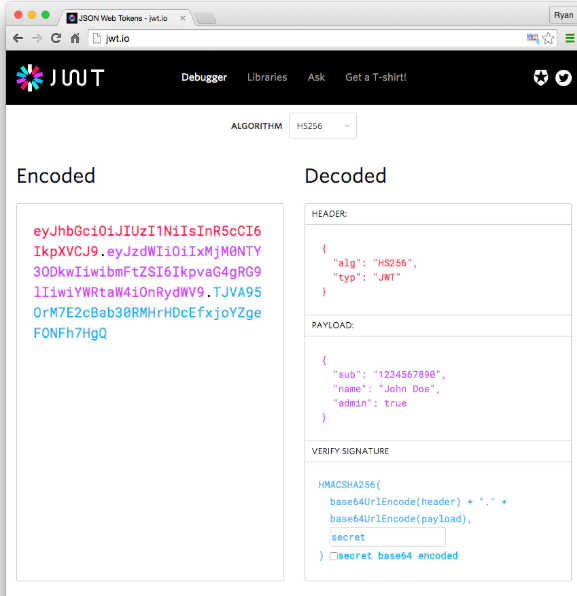This screenshot has height=596, width=577.
Task: Click the PAYLOAD: section label
Action: [333, 325]
